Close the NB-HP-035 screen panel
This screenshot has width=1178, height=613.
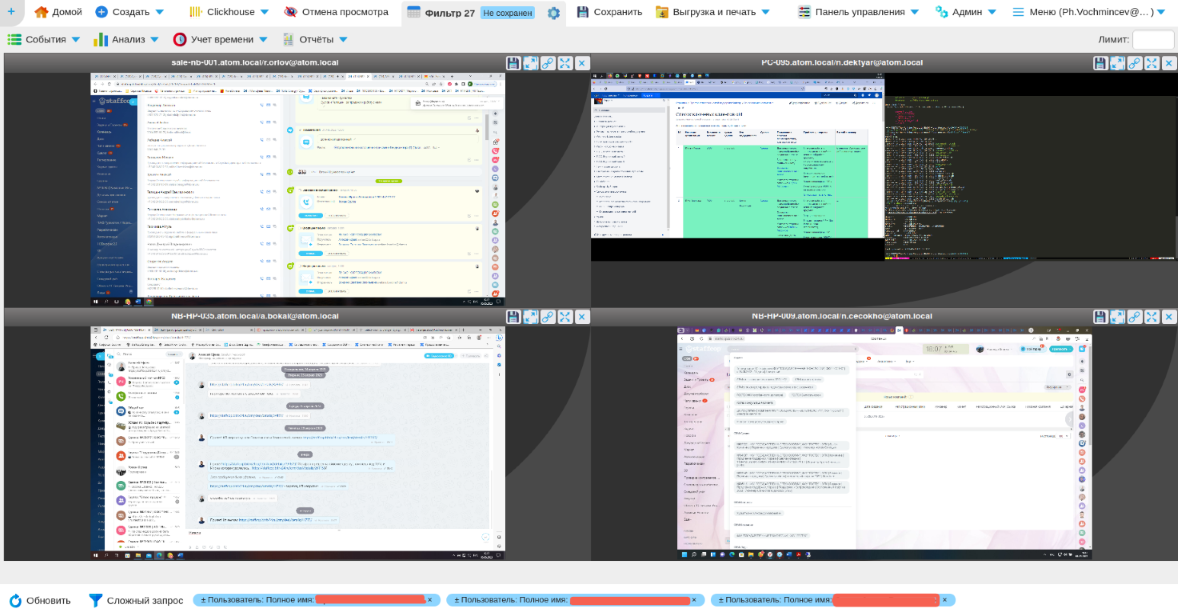click(582, 317)
